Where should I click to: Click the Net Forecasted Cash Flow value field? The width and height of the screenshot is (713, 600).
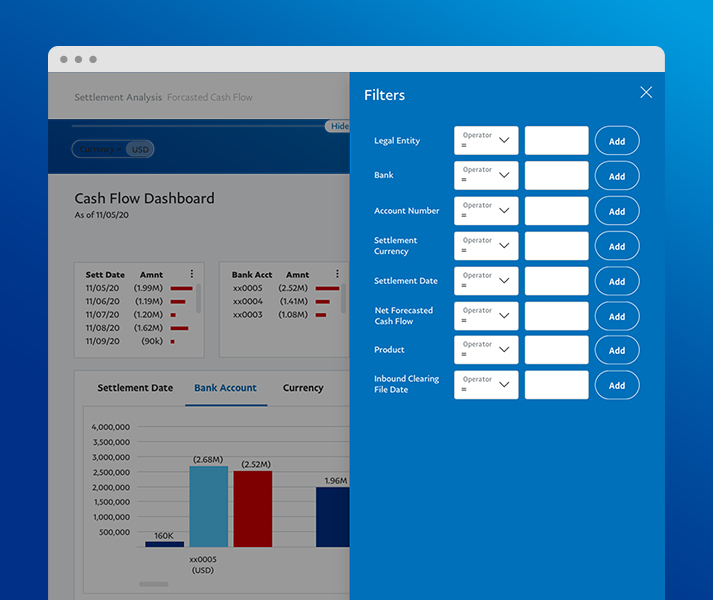556,316
